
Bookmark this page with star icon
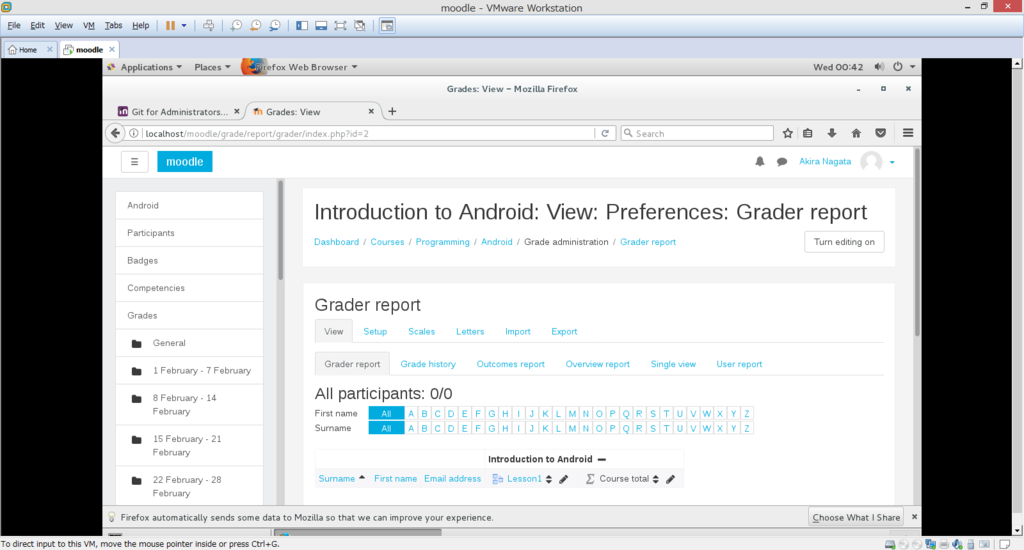pos(788,133)
